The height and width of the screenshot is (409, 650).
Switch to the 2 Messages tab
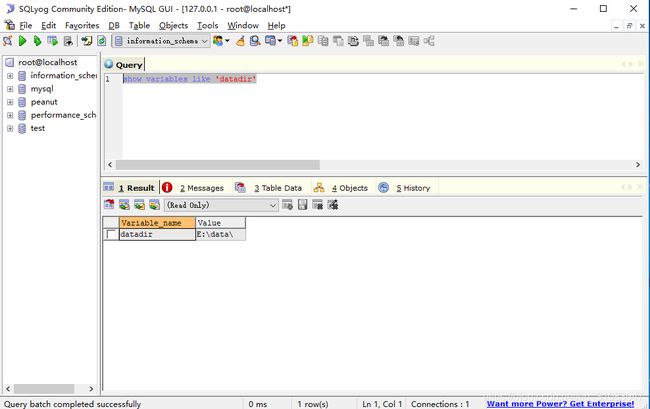coord(201,188)
